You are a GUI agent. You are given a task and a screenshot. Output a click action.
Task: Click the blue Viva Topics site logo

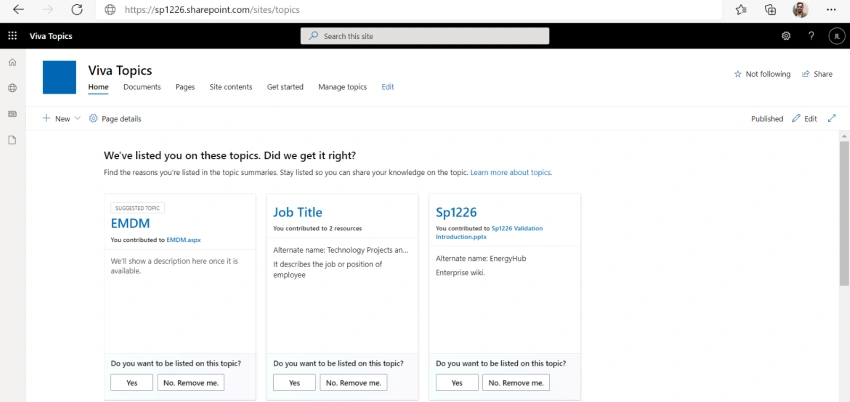tap(59, 77)
